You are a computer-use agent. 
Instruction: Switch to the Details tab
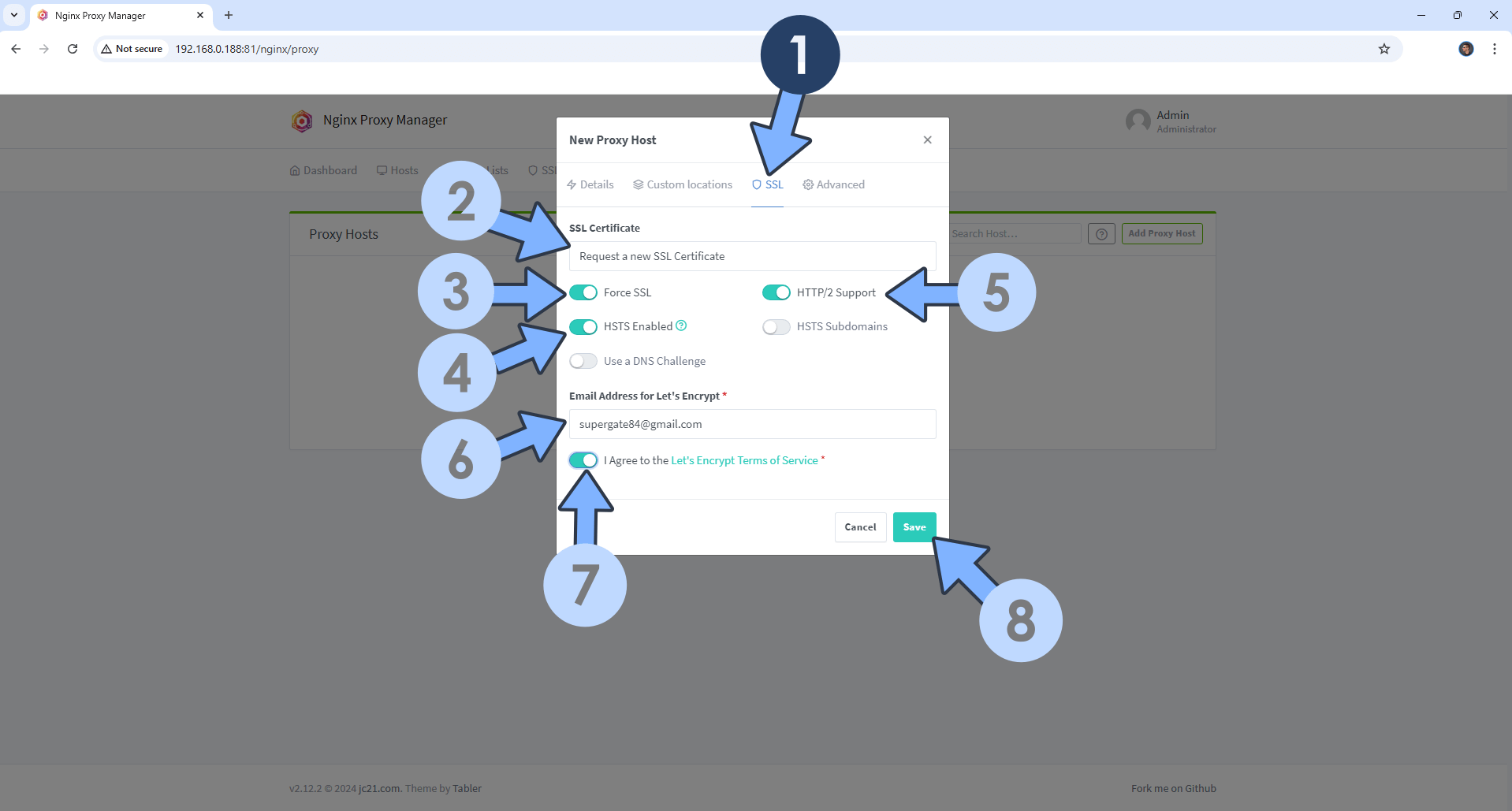590,184
